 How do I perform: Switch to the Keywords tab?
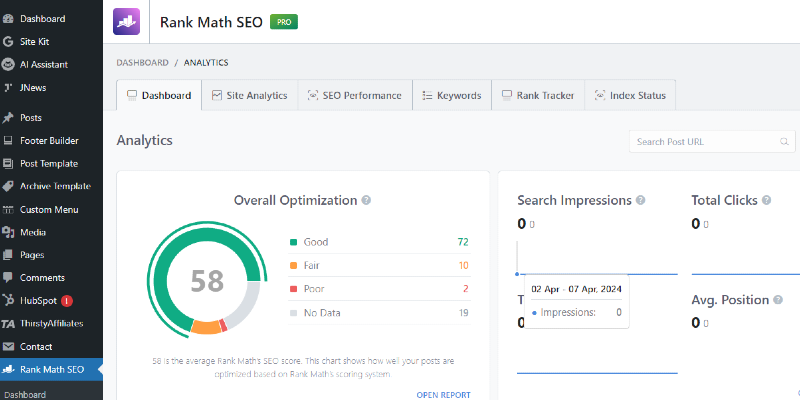pyautogui.click(x=452, y=95)
